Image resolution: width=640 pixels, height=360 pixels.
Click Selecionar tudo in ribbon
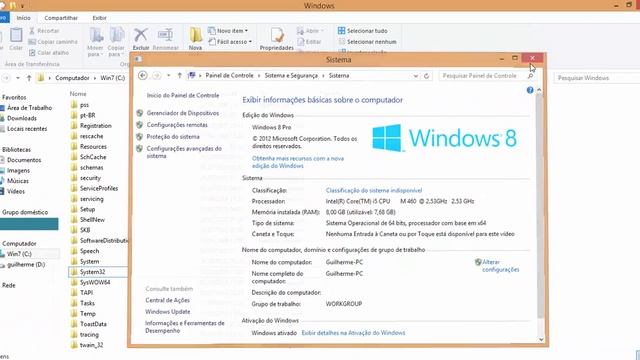point(362,31)
